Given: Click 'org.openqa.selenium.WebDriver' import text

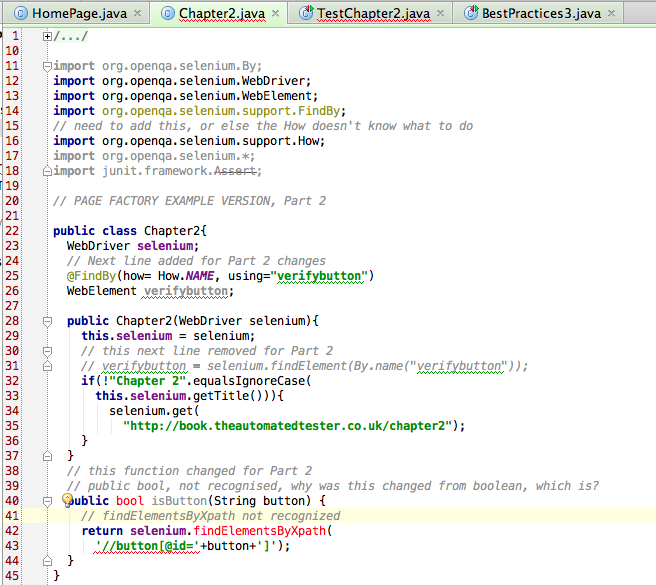Looking at the screenshot, I should point(203,81).
